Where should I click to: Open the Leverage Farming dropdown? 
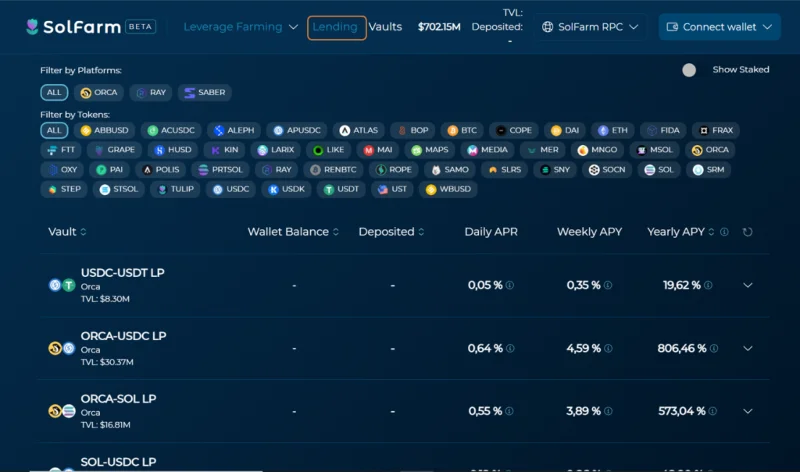pyautogui.click(x=240, y=27)
